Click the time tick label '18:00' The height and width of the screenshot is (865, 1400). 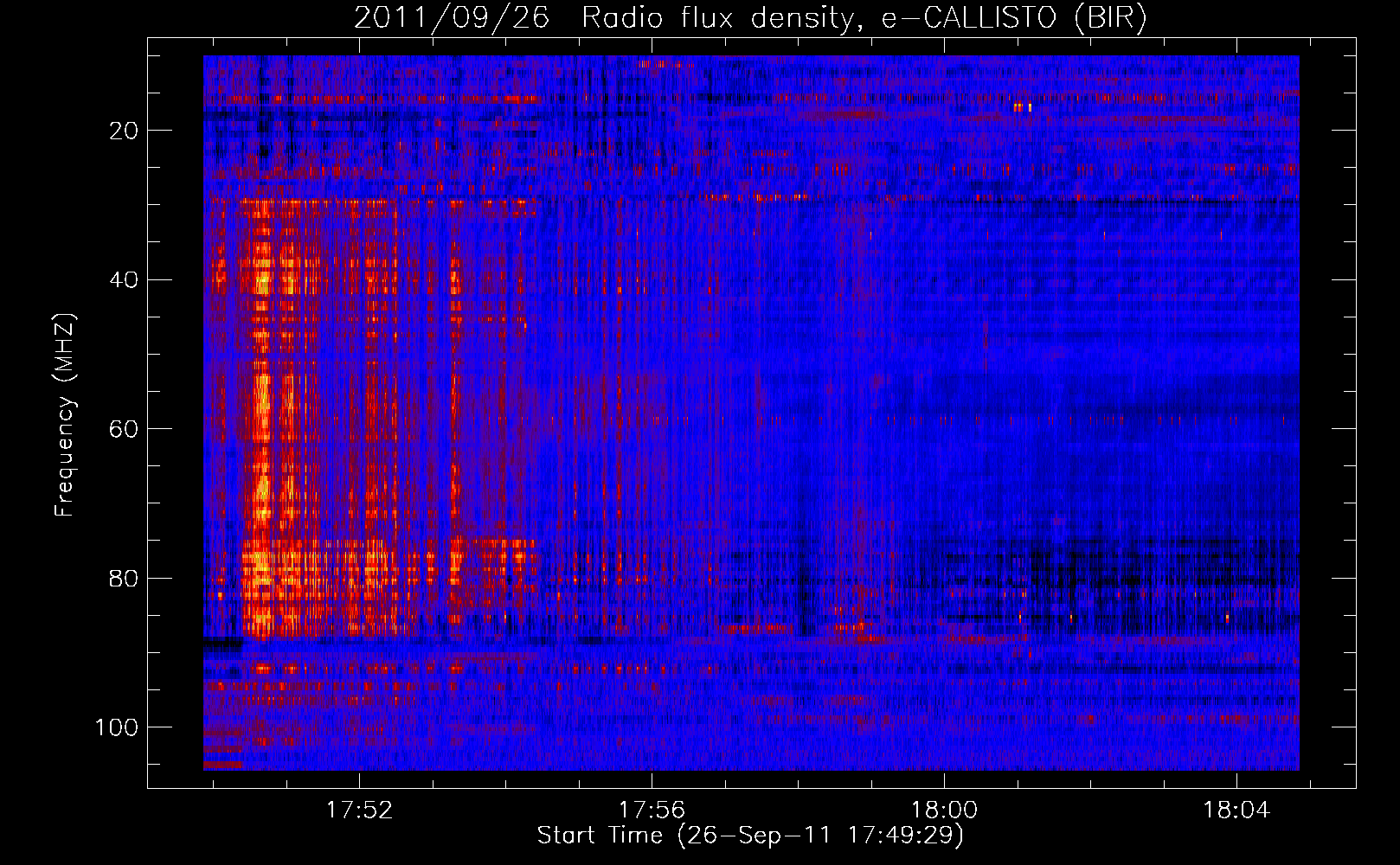944,811
